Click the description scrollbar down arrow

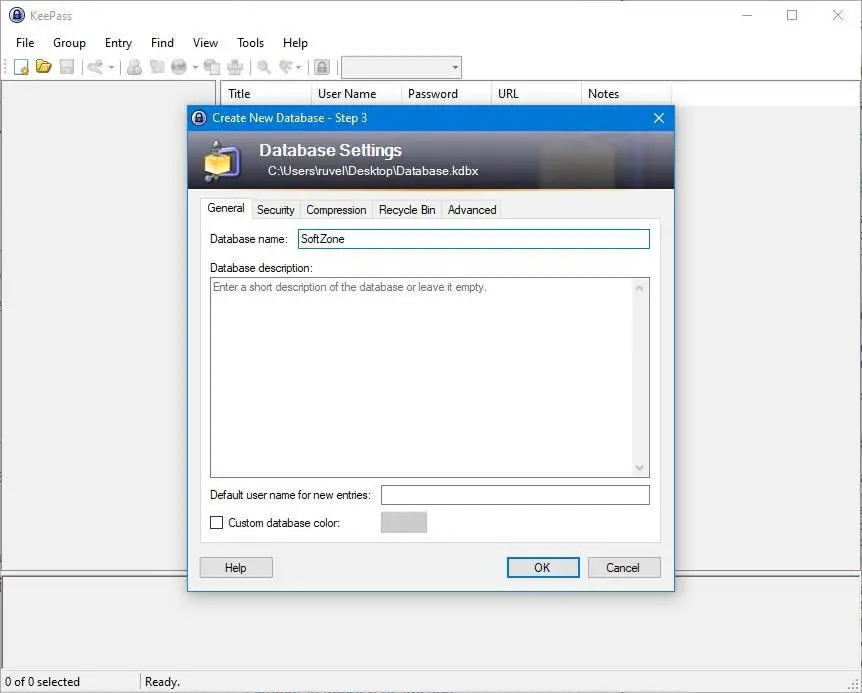(x=639, y=468)
